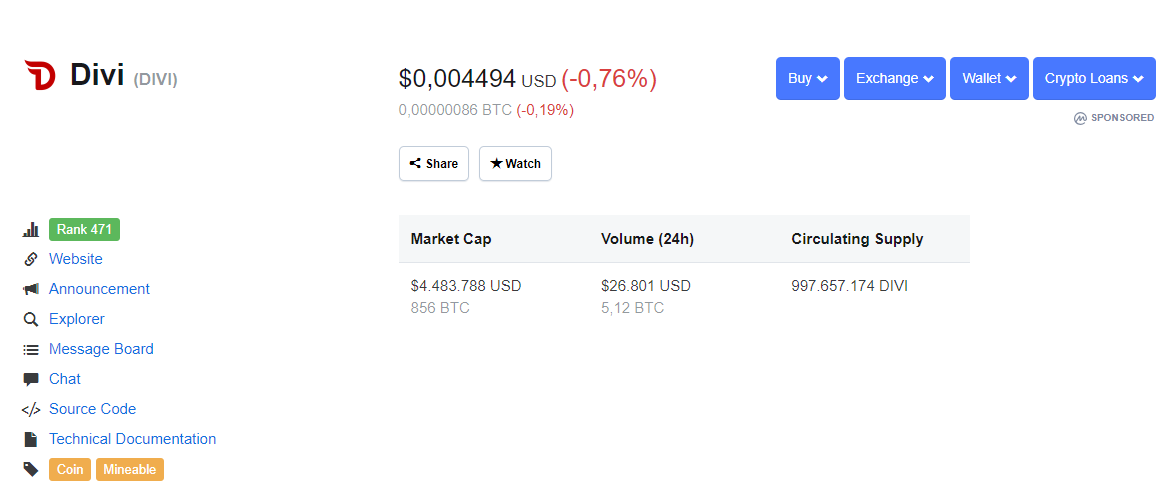Click the 997.657.174 DIVI supply value
This screenshot has width=1166, height=496.
coord(849,286)
